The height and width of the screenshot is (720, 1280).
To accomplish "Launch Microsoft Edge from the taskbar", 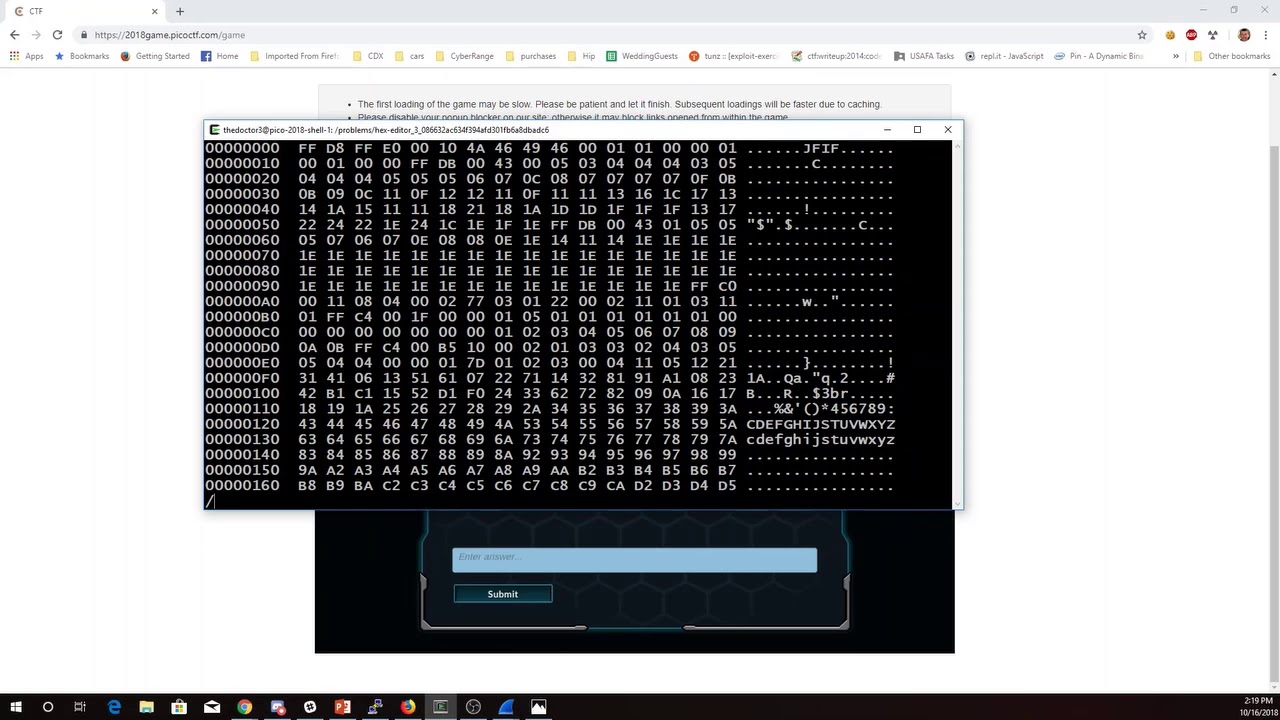I will point(113,707).
